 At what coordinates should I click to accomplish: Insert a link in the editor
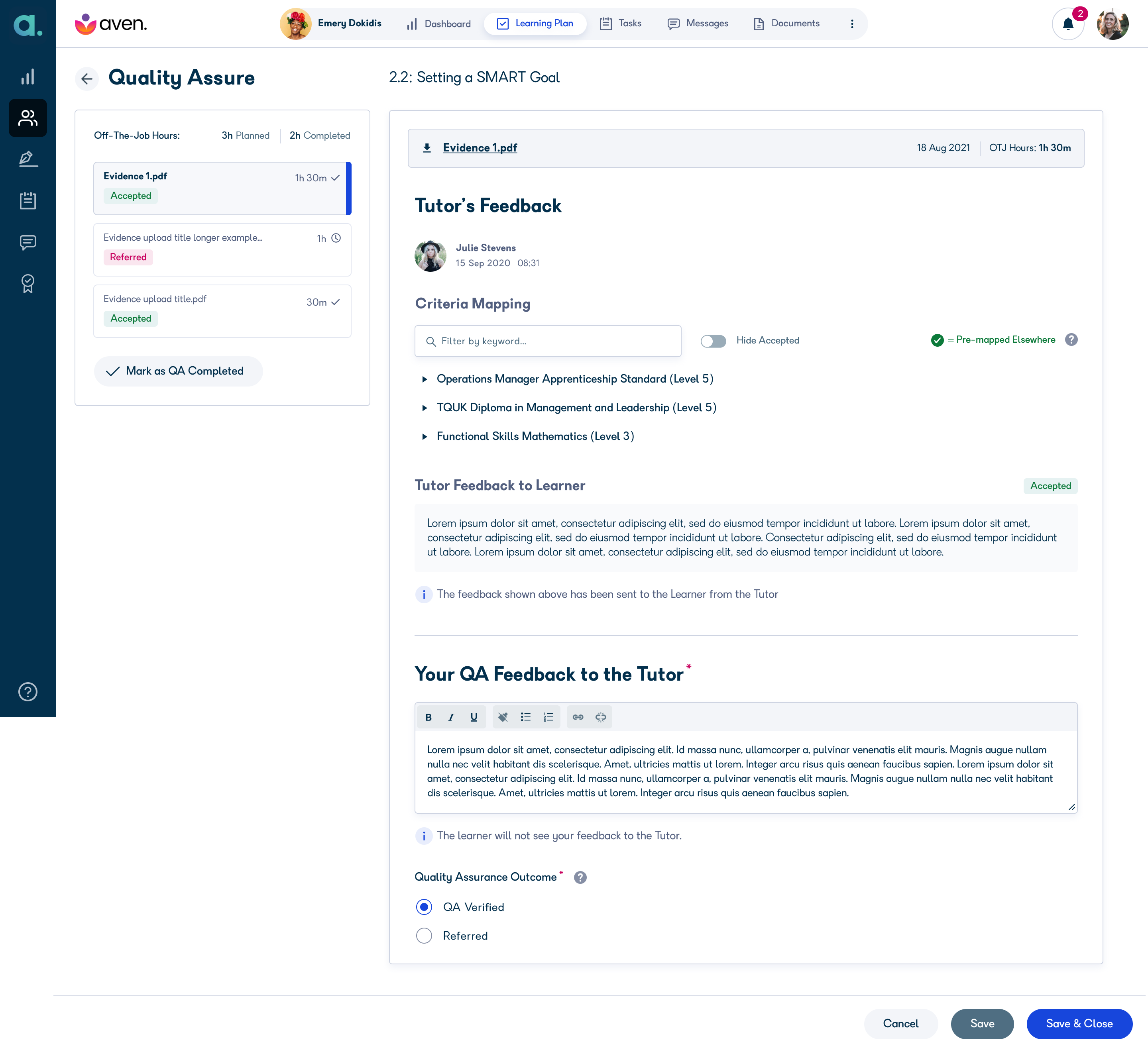point(578,717)
